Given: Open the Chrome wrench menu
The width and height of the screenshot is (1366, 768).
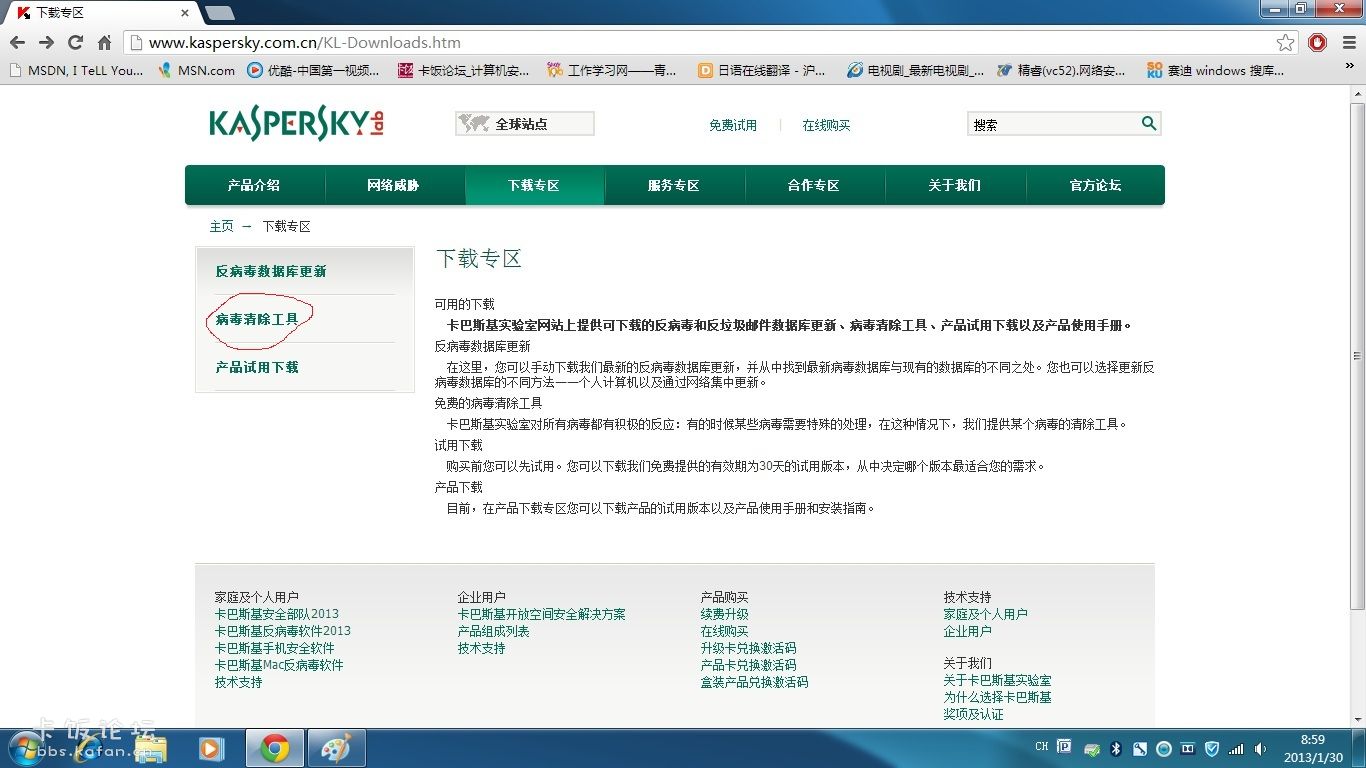Looking at the screenshot, I should [1347, 42].
